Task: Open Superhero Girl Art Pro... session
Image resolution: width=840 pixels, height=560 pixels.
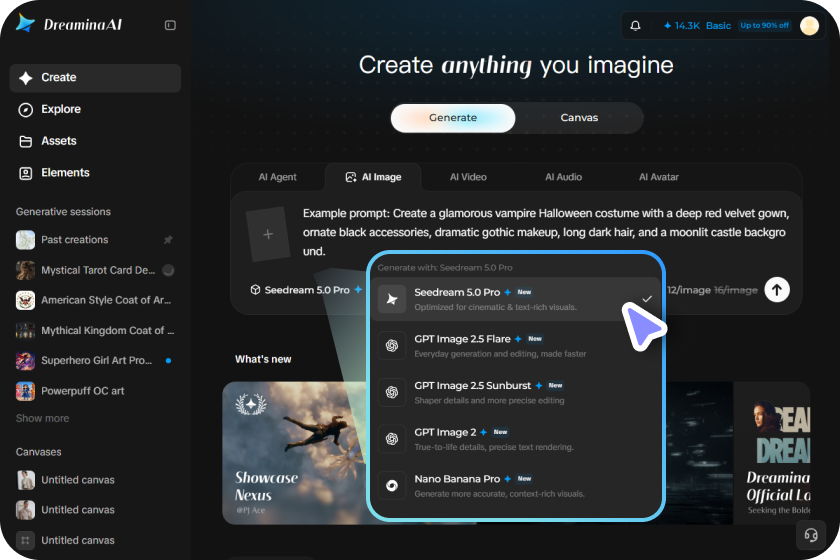Action: 95,361
